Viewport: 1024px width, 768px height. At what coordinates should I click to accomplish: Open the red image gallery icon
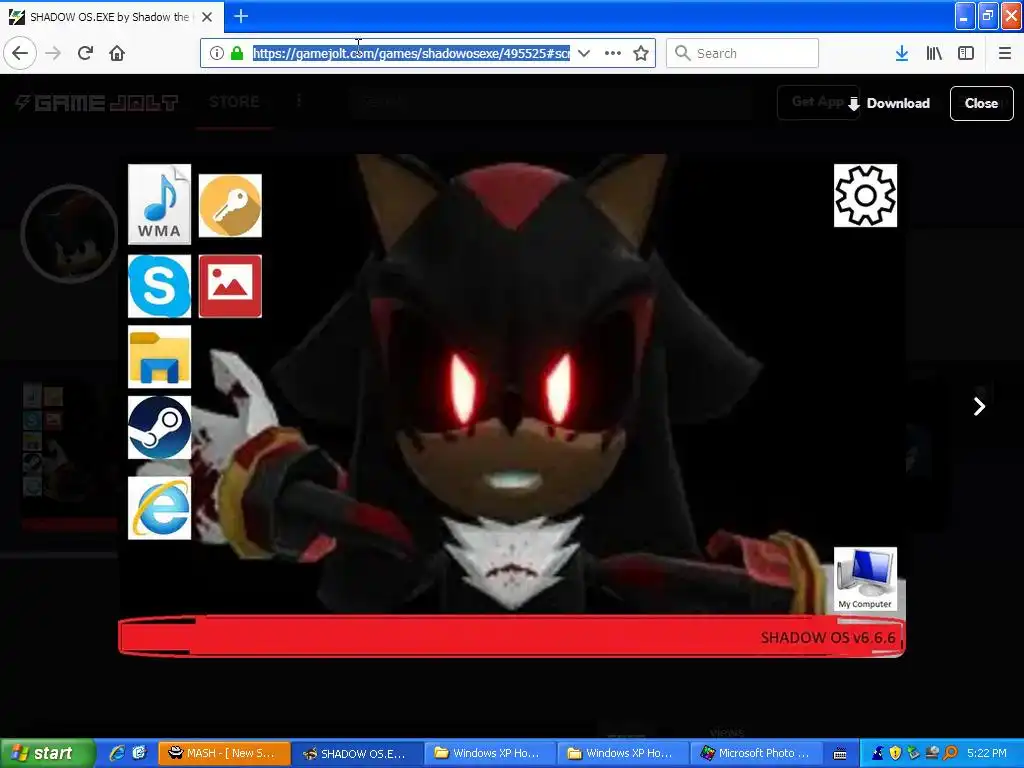tap(230, 286)
